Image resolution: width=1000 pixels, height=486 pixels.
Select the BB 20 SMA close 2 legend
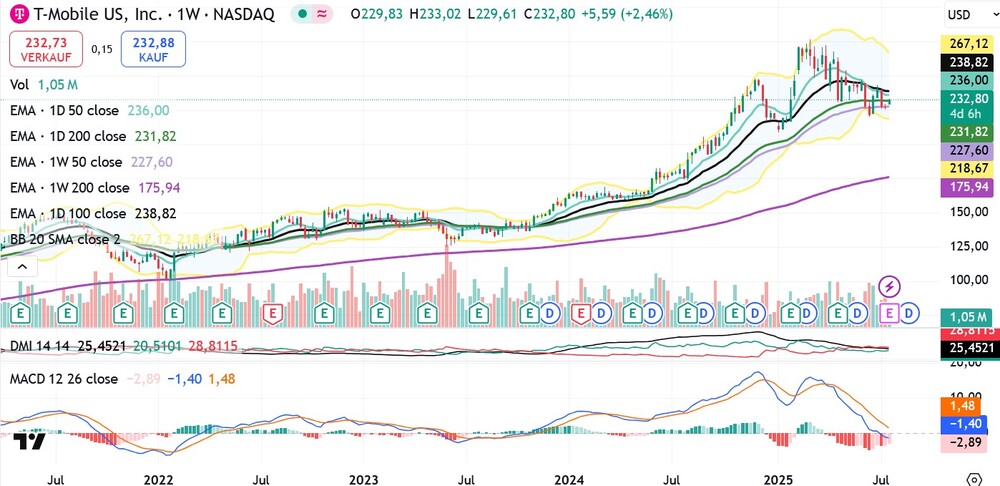[115, 240]
